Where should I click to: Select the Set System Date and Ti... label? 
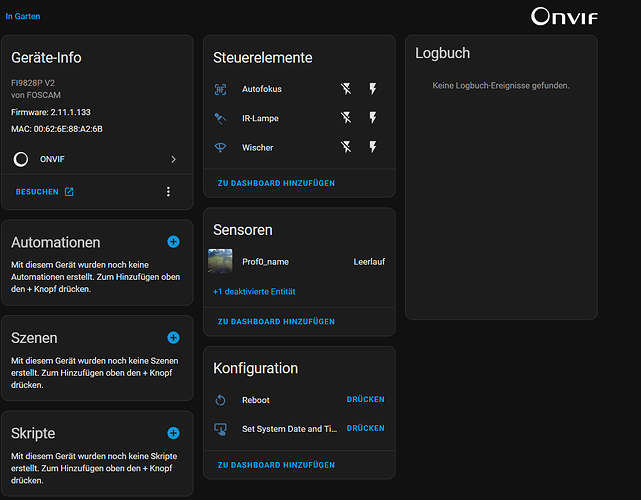[x=289, y=429]
